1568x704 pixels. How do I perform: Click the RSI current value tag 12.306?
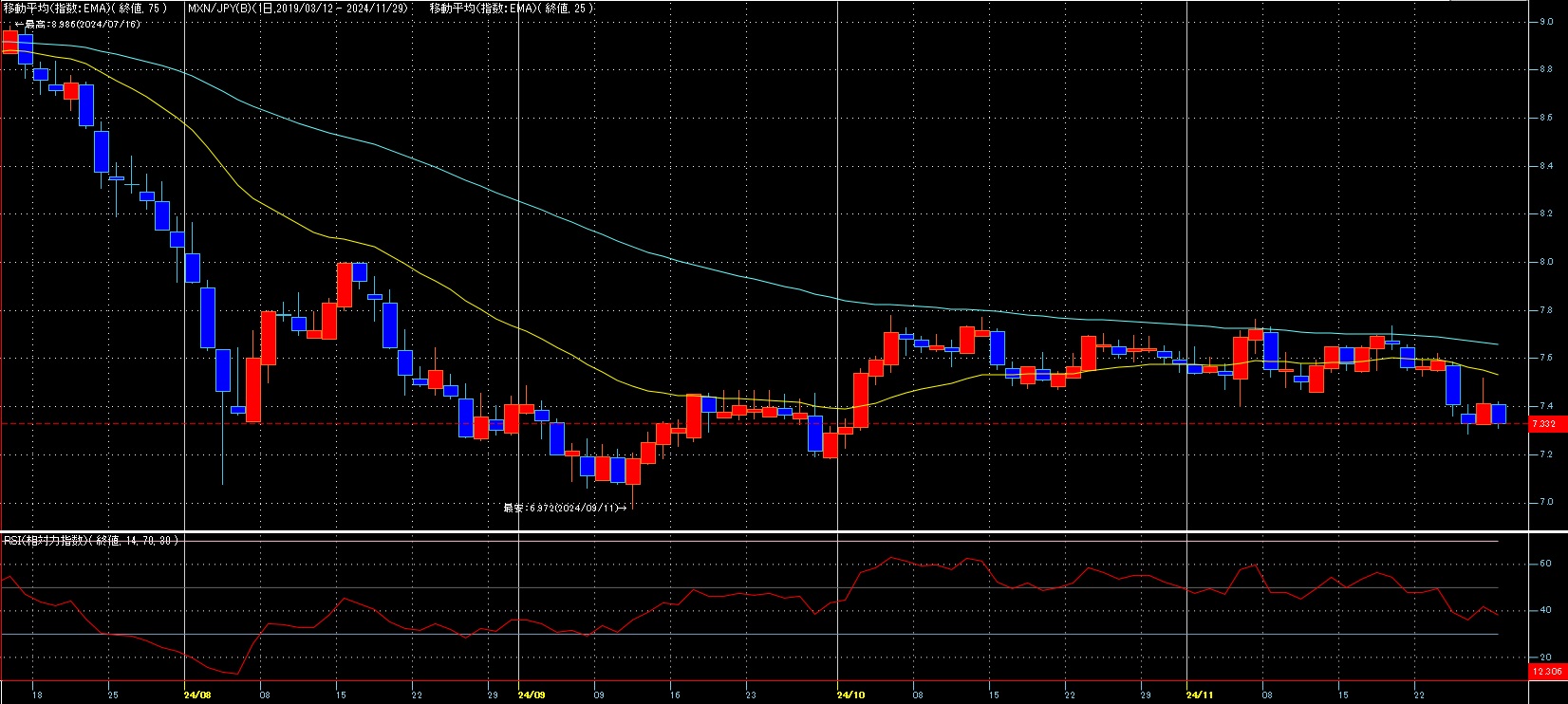click(x=1546, y=672)
